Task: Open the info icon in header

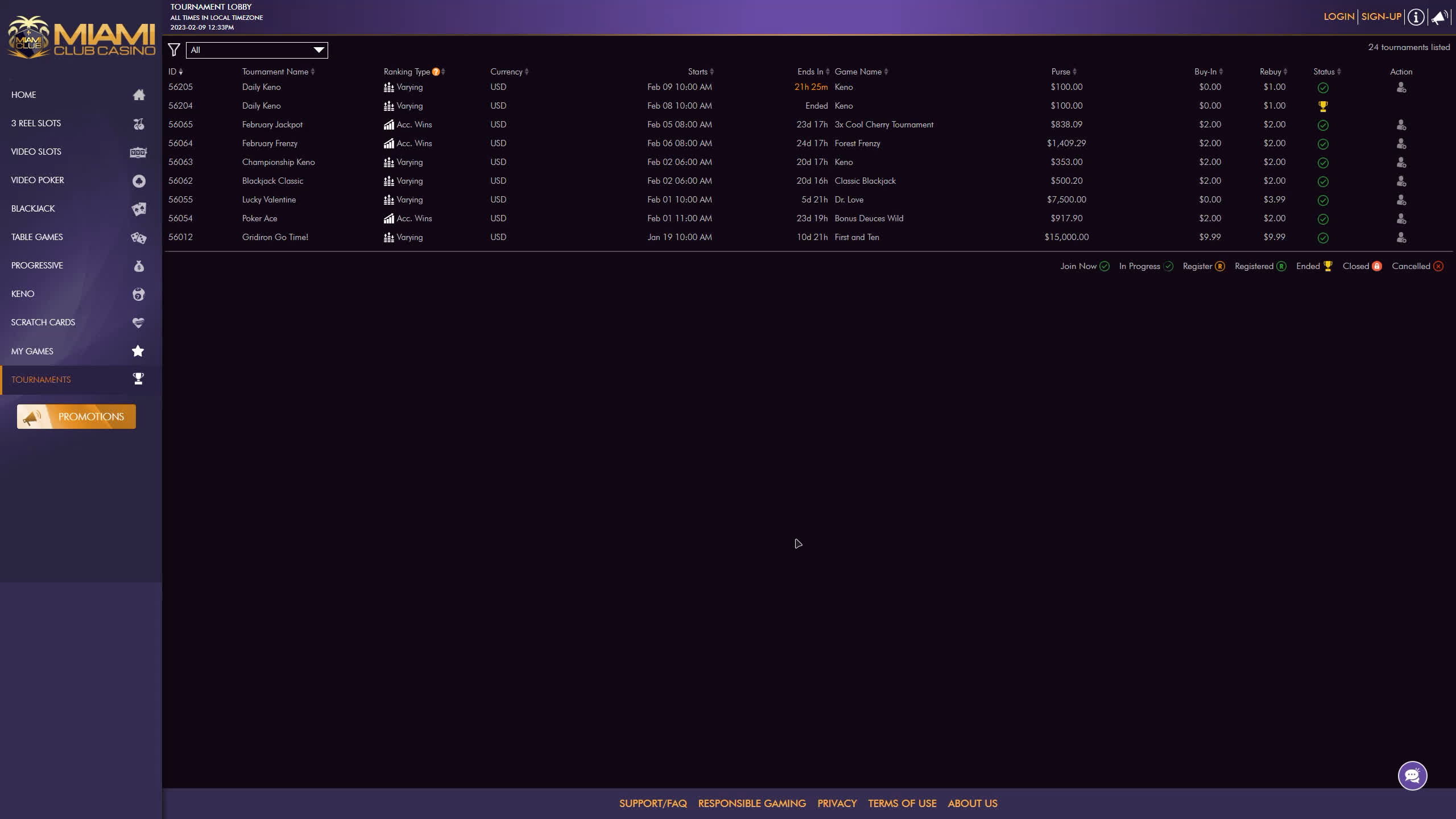Action: click(1416, 17)
